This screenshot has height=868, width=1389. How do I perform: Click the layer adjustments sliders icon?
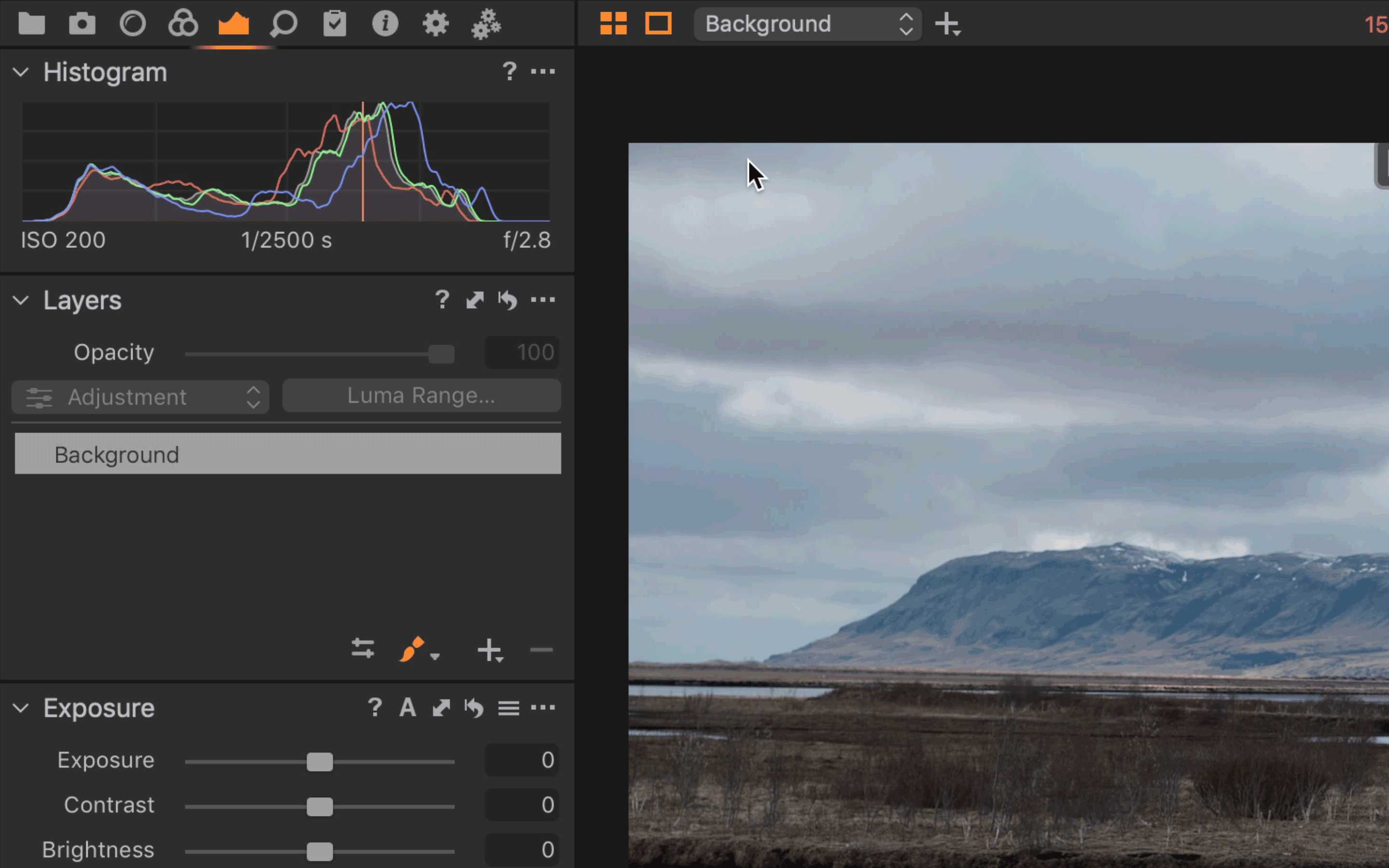[x=363, y=649]
